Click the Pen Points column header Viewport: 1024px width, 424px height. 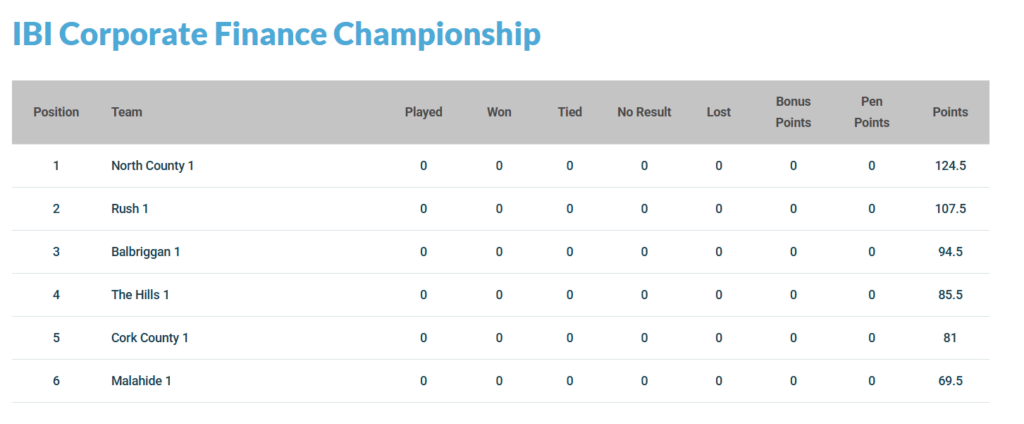(x=871, y=112)
